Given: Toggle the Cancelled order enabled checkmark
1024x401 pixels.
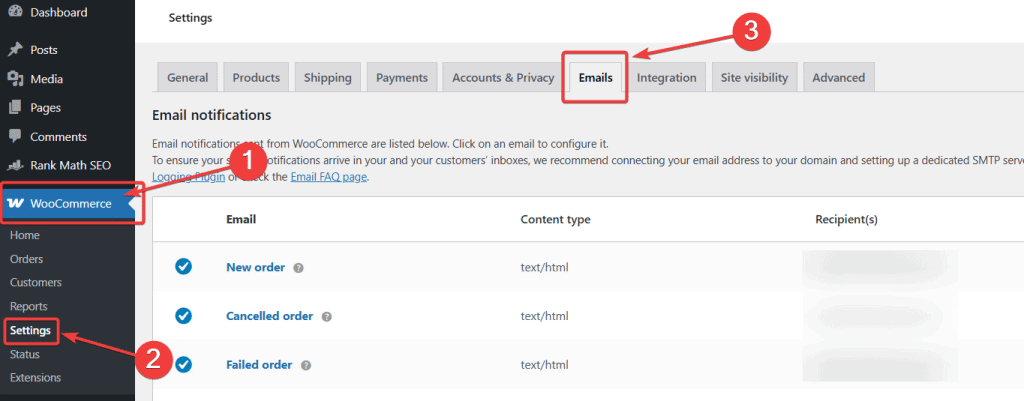Looking at the screenshot, I should 183,316.
